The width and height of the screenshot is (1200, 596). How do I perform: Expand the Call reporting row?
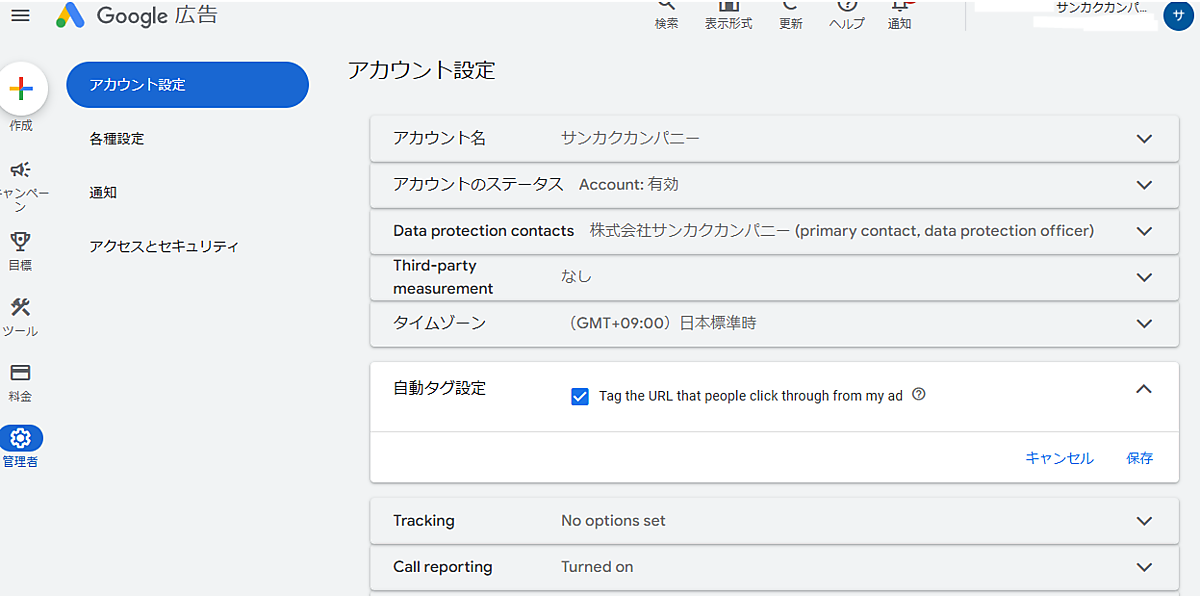click(1145, 567)
